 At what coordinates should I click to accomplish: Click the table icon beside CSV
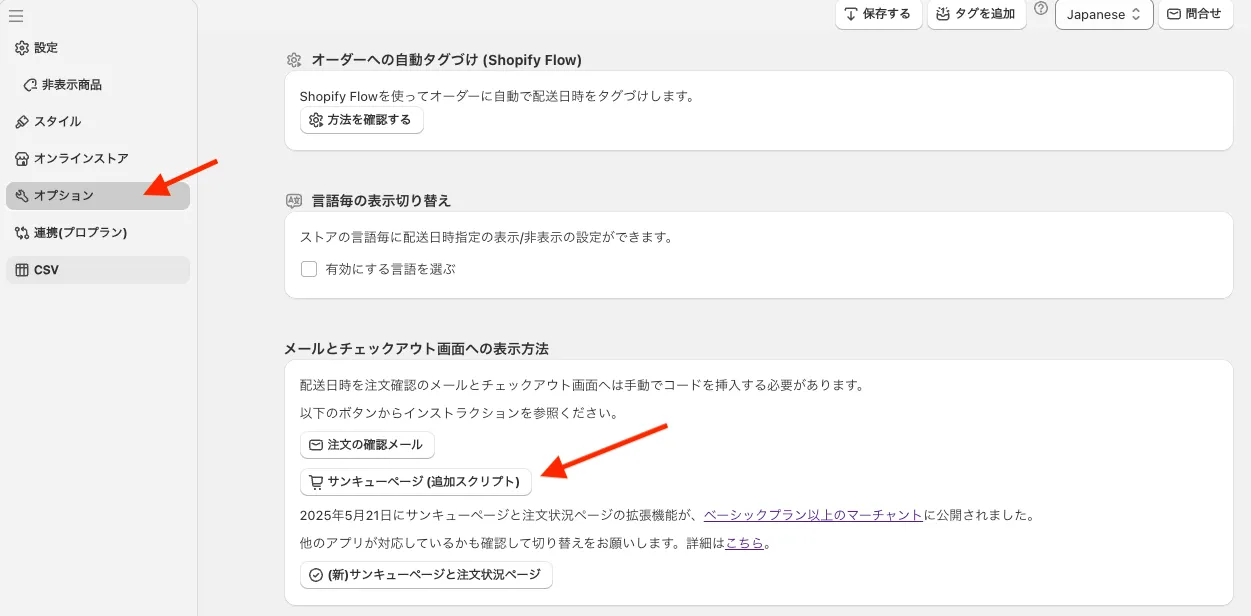(22, 270)
